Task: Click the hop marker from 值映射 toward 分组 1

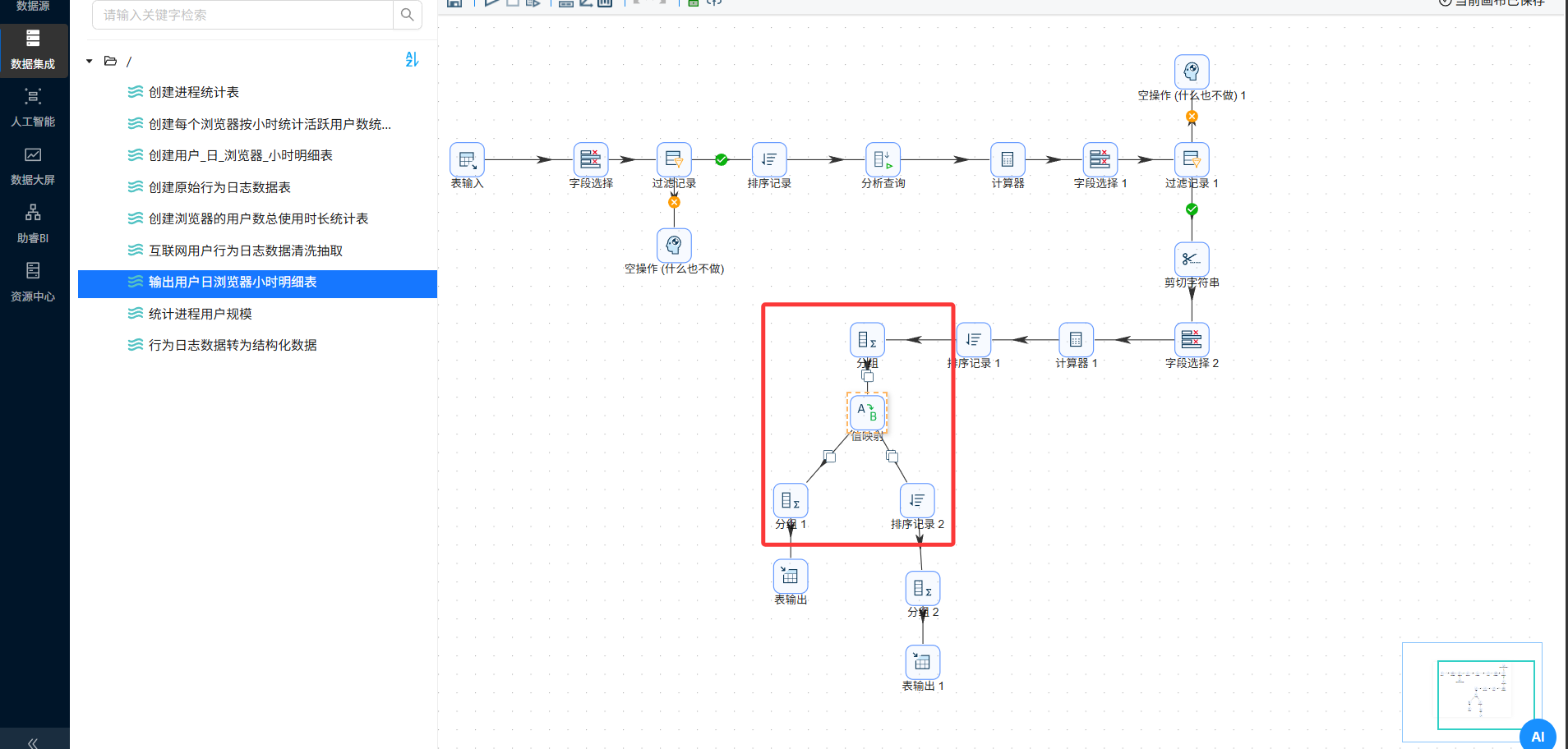Action: tap(829, 457)
